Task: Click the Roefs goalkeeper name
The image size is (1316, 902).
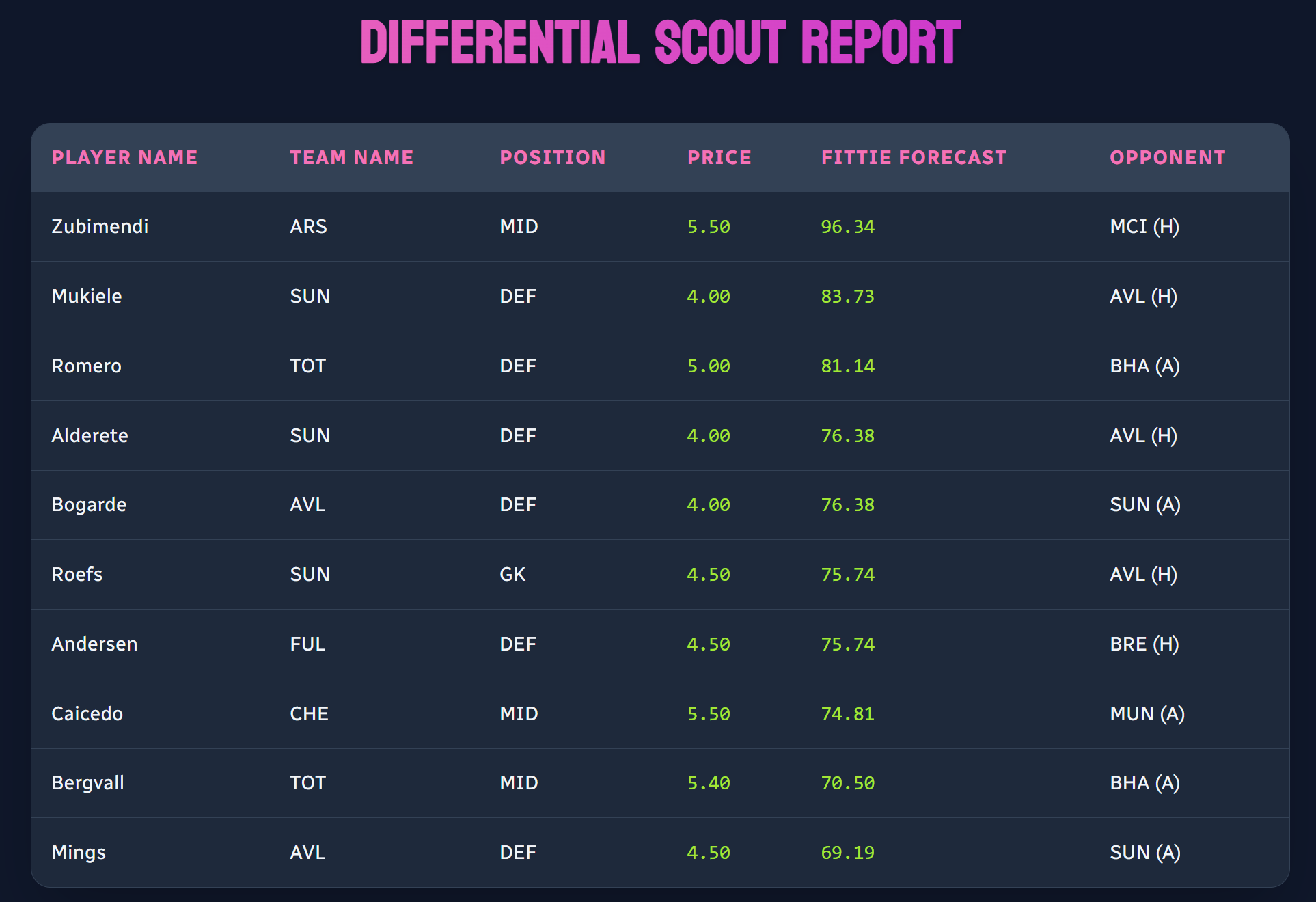Action: [x=77, y=575]
